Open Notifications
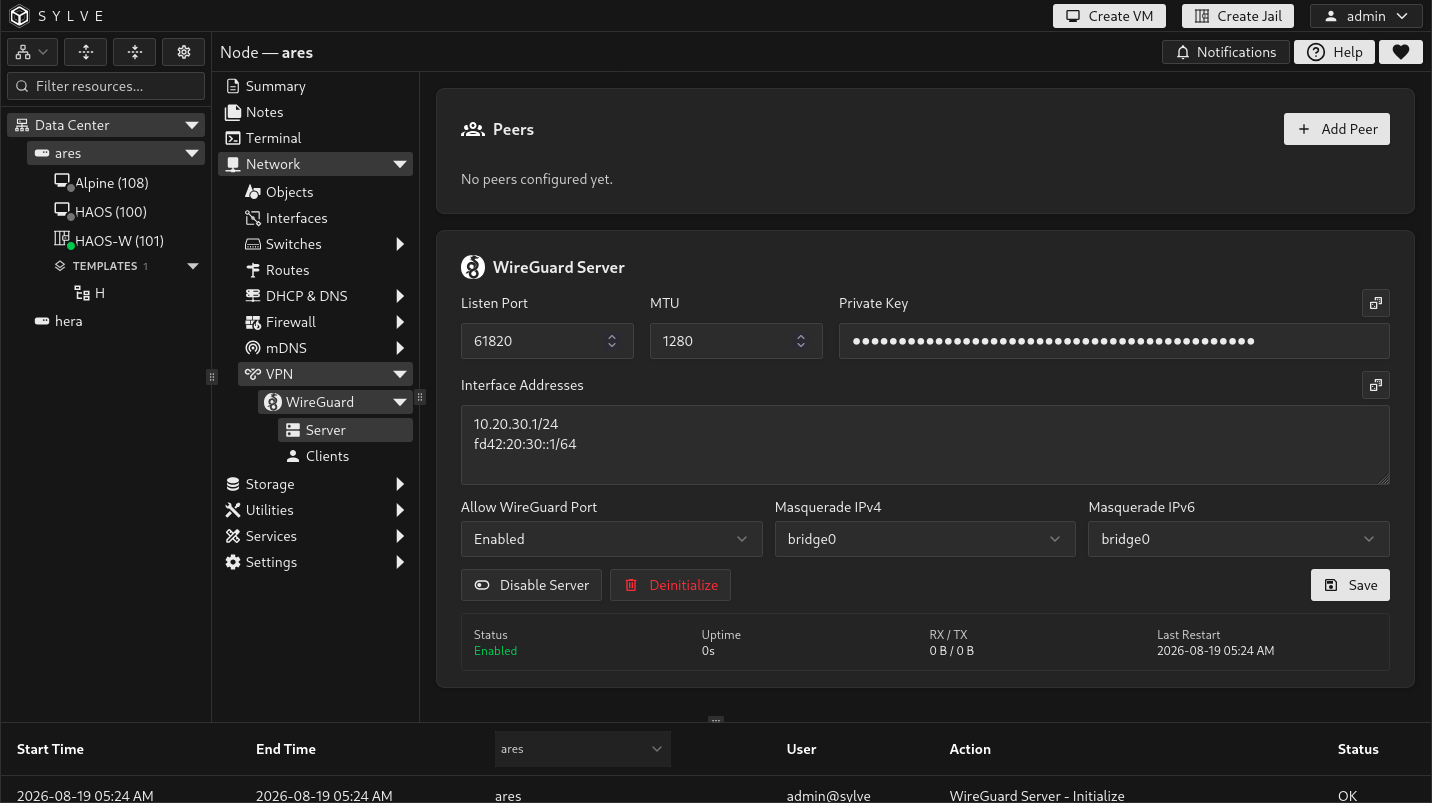 1225,52
